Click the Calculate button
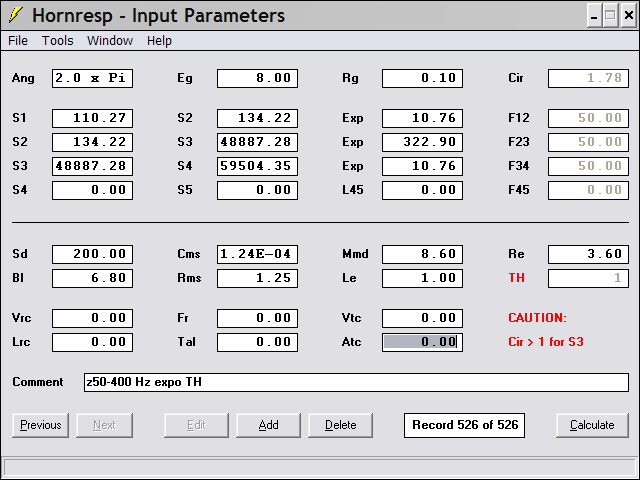 pyautogui.click(x=592, y=425)
